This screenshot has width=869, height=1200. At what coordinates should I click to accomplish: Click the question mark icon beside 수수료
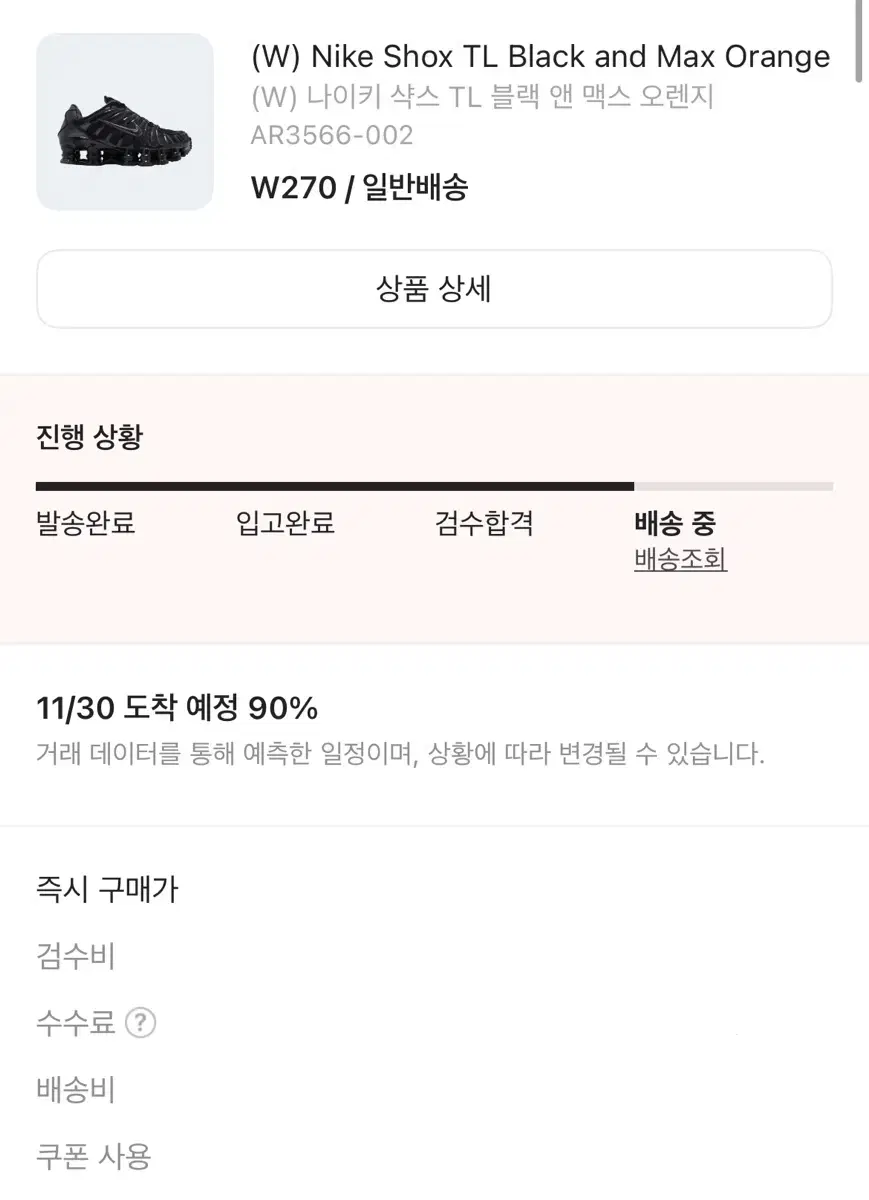pyautogui.click(x=141, y=1023)
